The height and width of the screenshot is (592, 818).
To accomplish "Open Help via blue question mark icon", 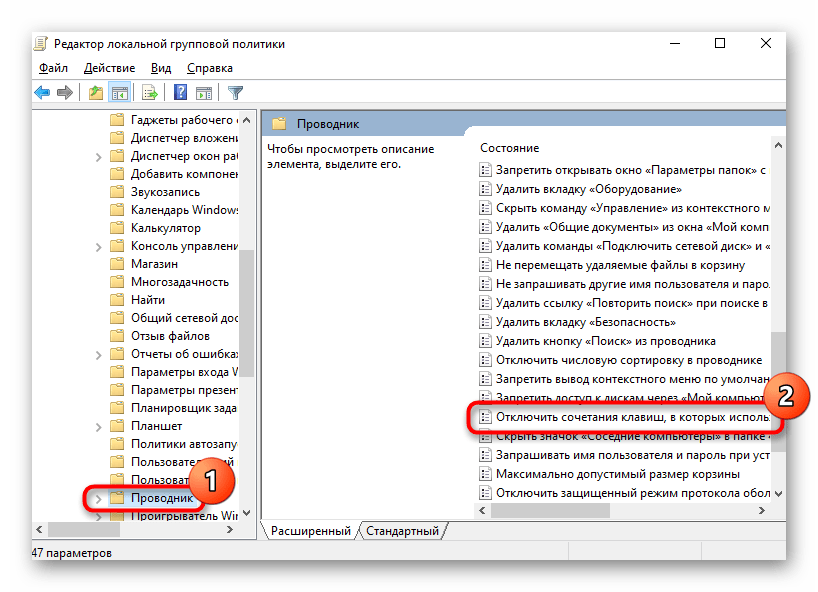I will pos(181,93).
